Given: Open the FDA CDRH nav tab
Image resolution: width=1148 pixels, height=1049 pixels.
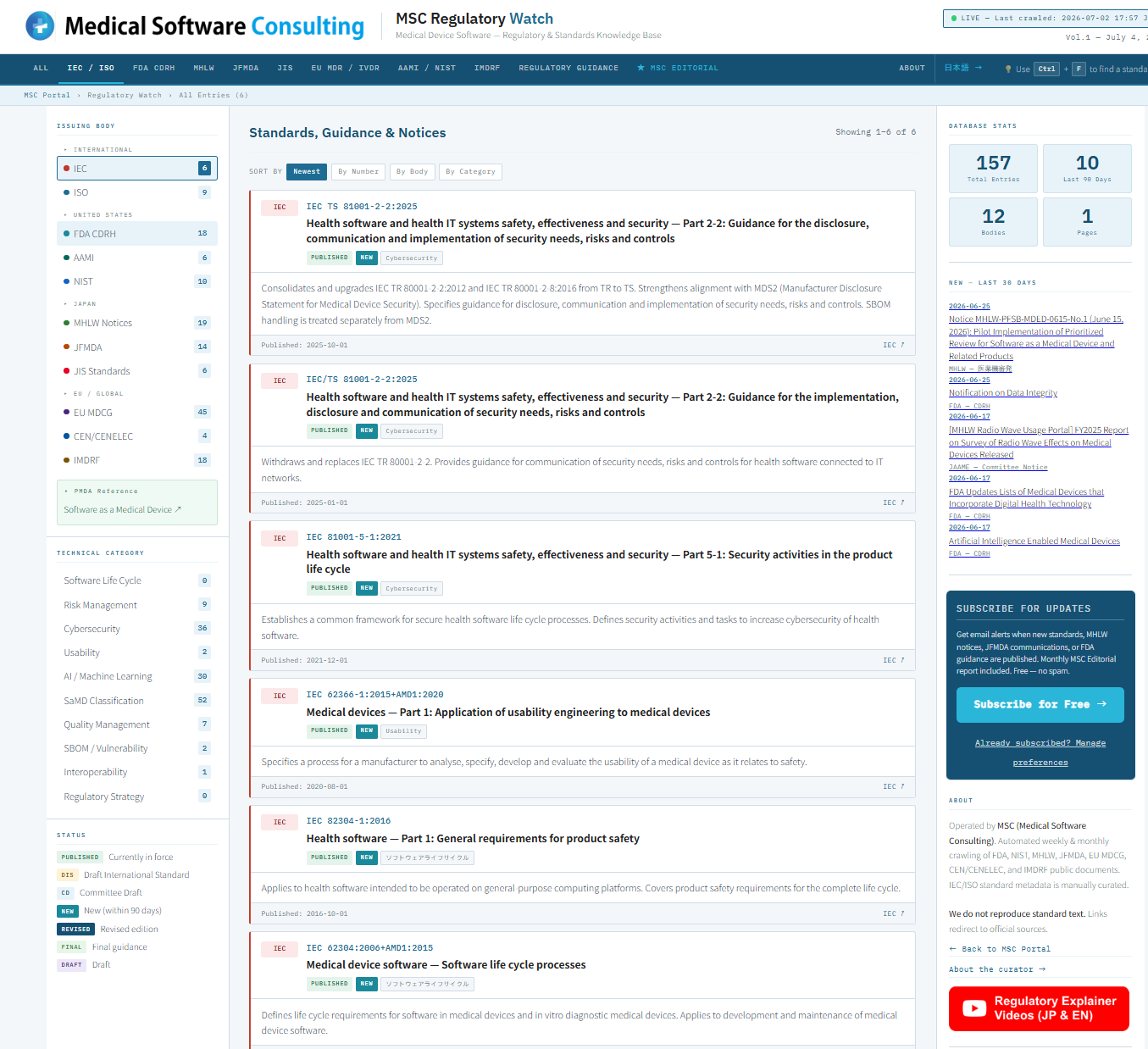Looking at the screenshot, I should pos(153,68).
